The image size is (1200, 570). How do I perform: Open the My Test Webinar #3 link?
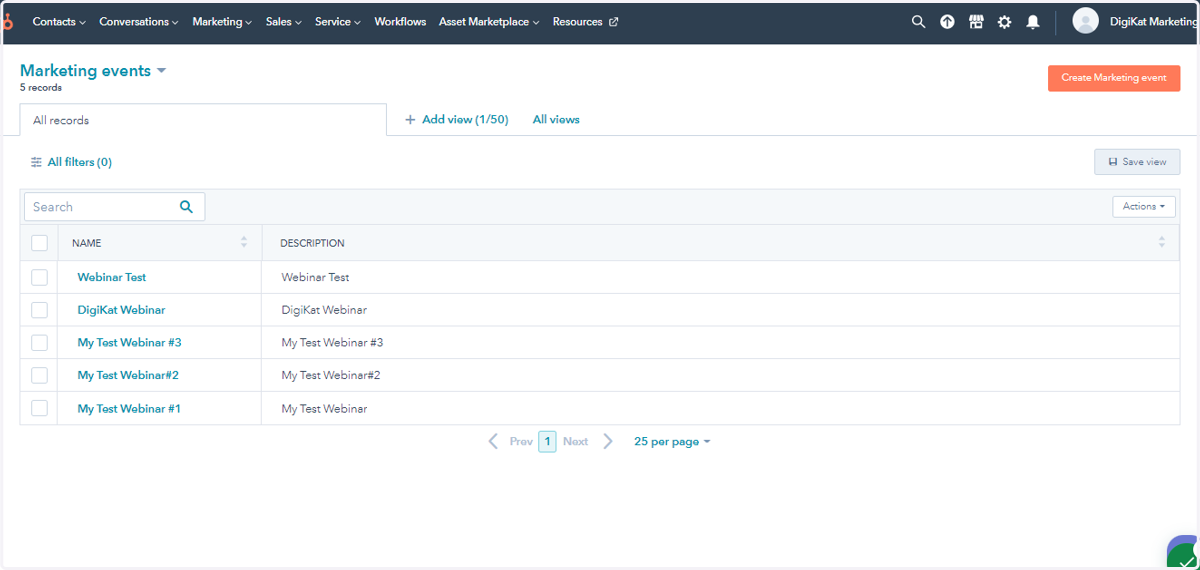[x=130, y=342]
